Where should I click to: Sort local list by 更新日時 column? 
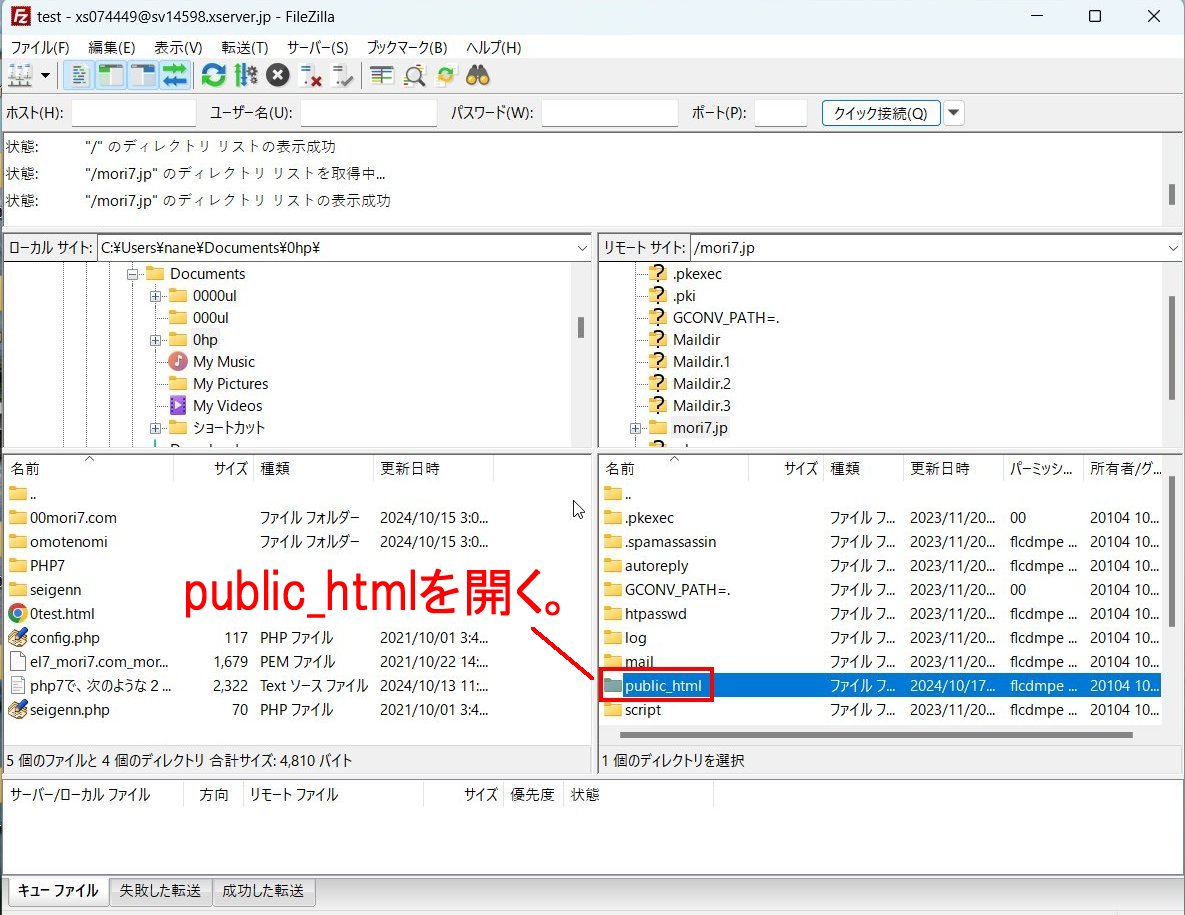(x=433, y=468)
